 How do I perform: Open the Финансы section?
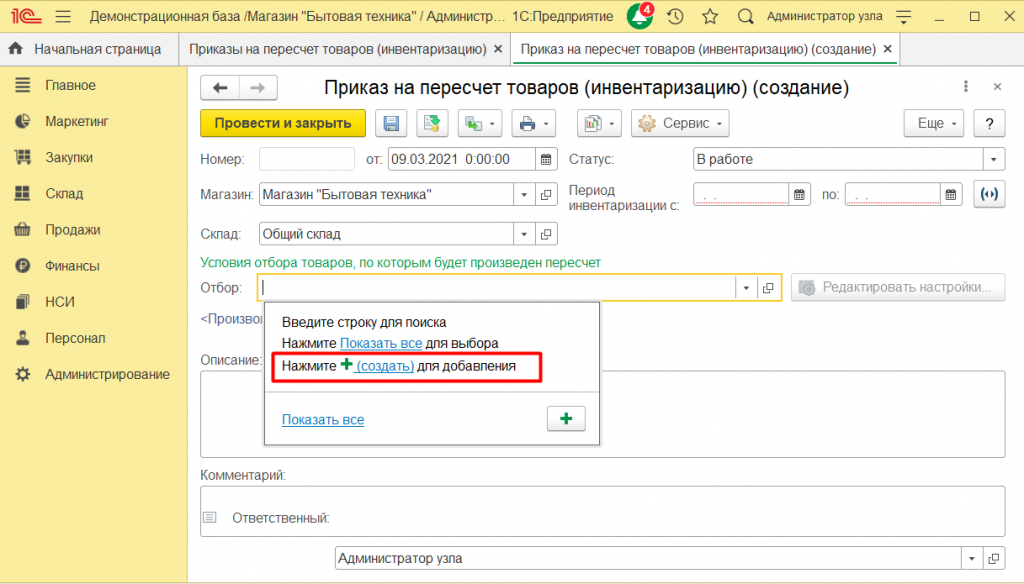point(72,266)
